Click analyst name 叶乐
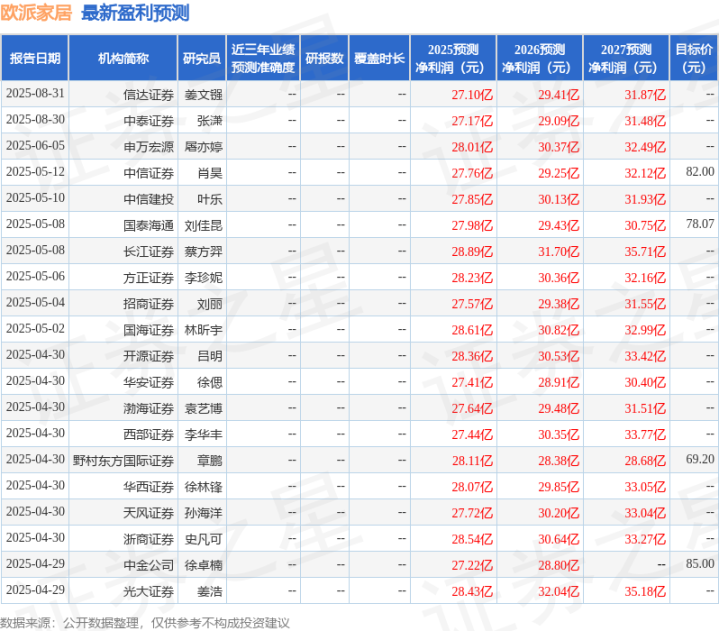Viewport: 719px width, 631px height. pos(210,199)
